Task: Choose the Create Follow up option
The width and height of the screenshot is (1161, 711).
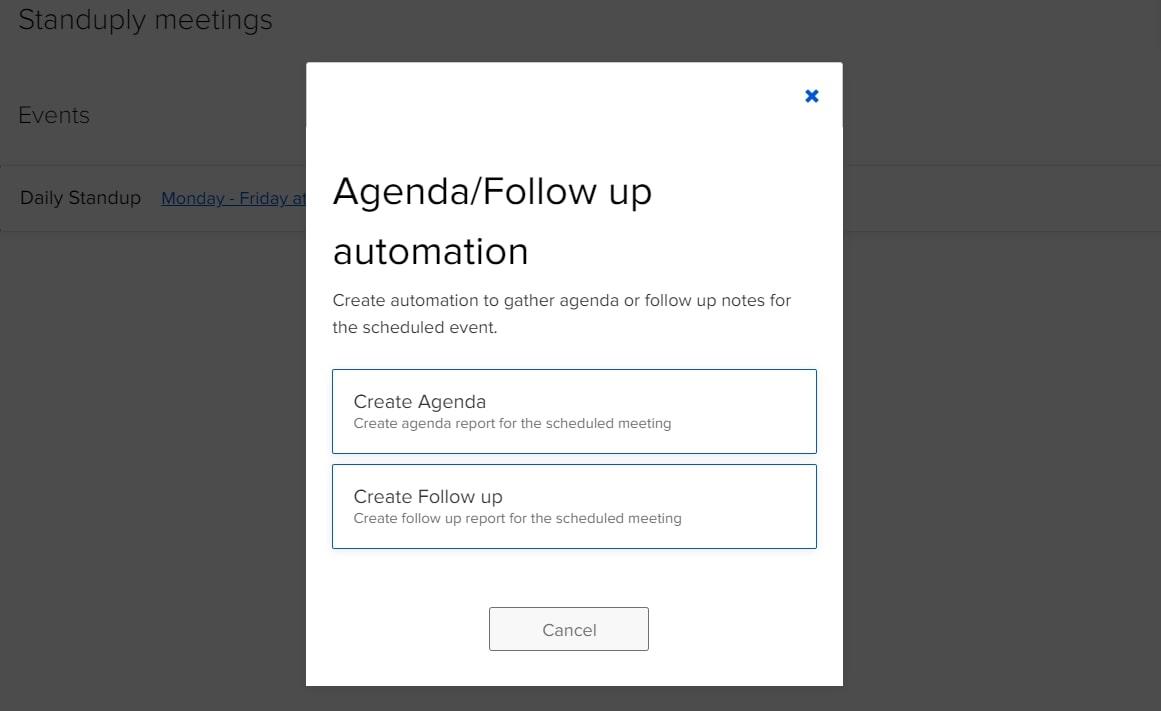Action: click(574, 506)
